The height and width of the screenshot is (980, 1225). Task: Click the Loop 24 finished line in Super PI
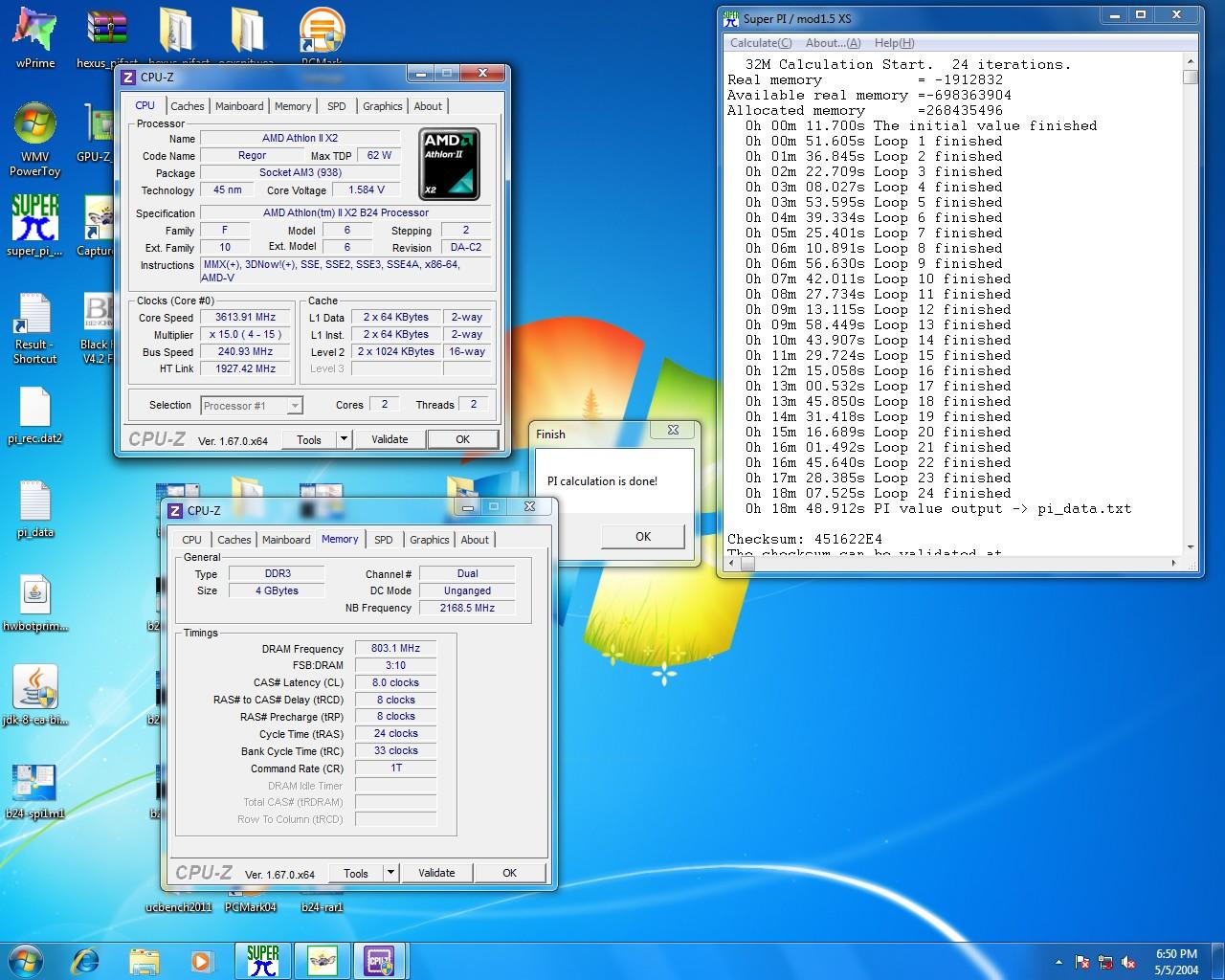879,493
